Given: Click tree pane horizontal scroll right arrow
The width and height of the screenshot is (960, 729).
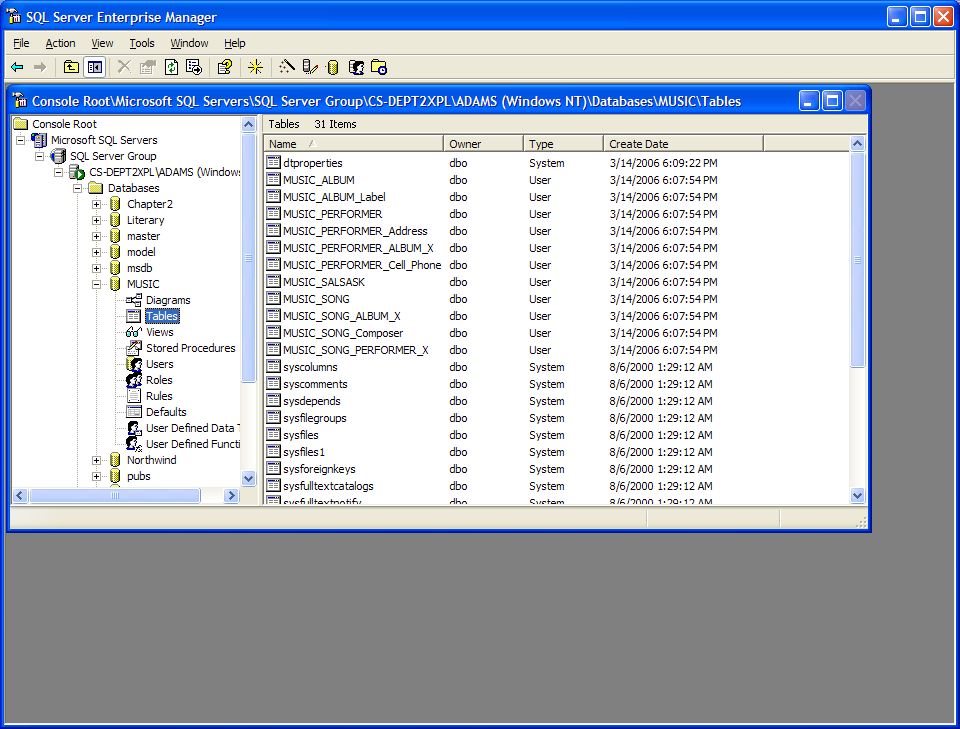Looking at the screenshot, I should (x=231, y=496).
